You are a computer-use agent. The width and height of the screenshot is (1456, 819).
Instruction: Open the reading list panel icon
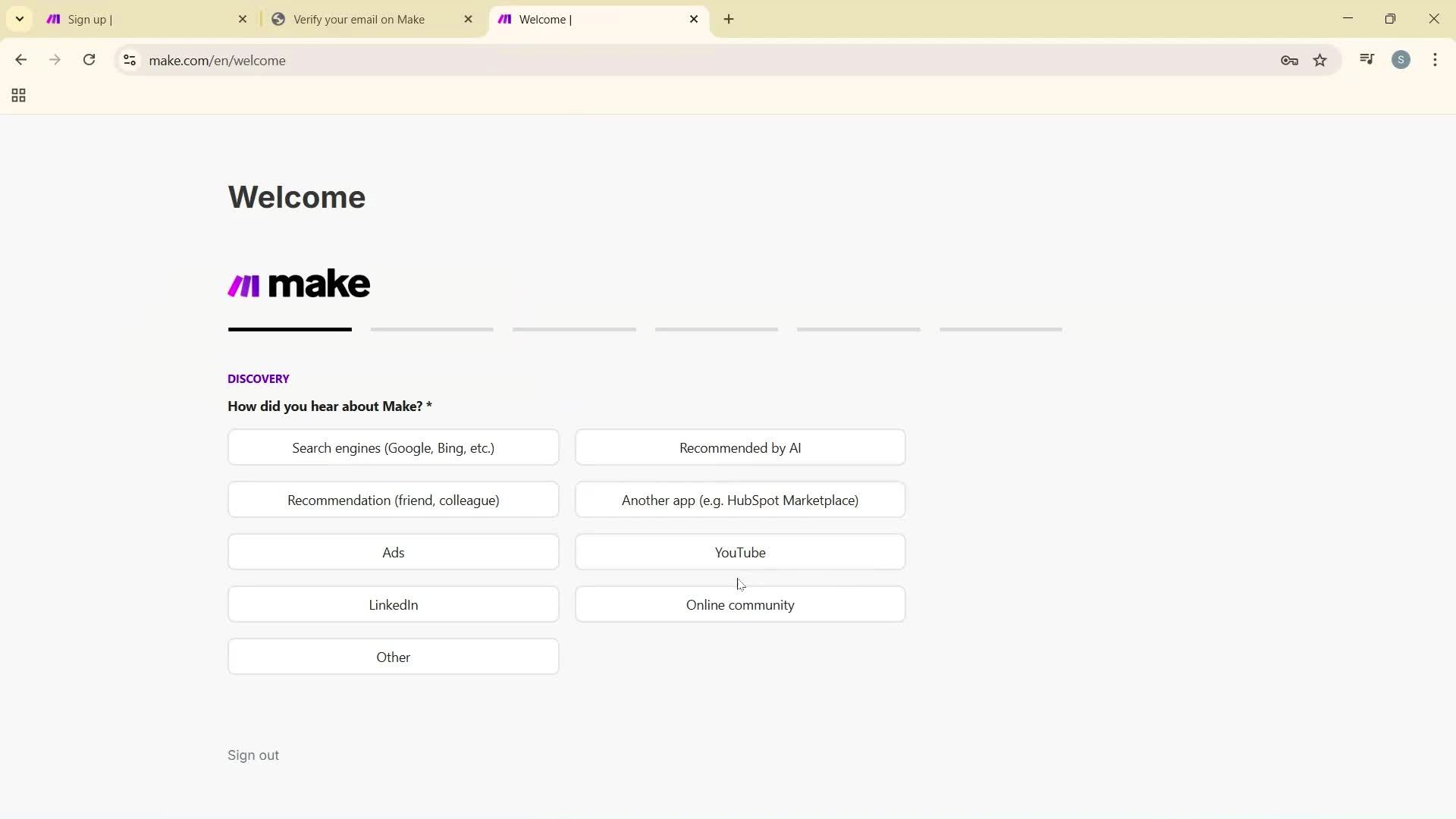click(x=1367, y=59)
